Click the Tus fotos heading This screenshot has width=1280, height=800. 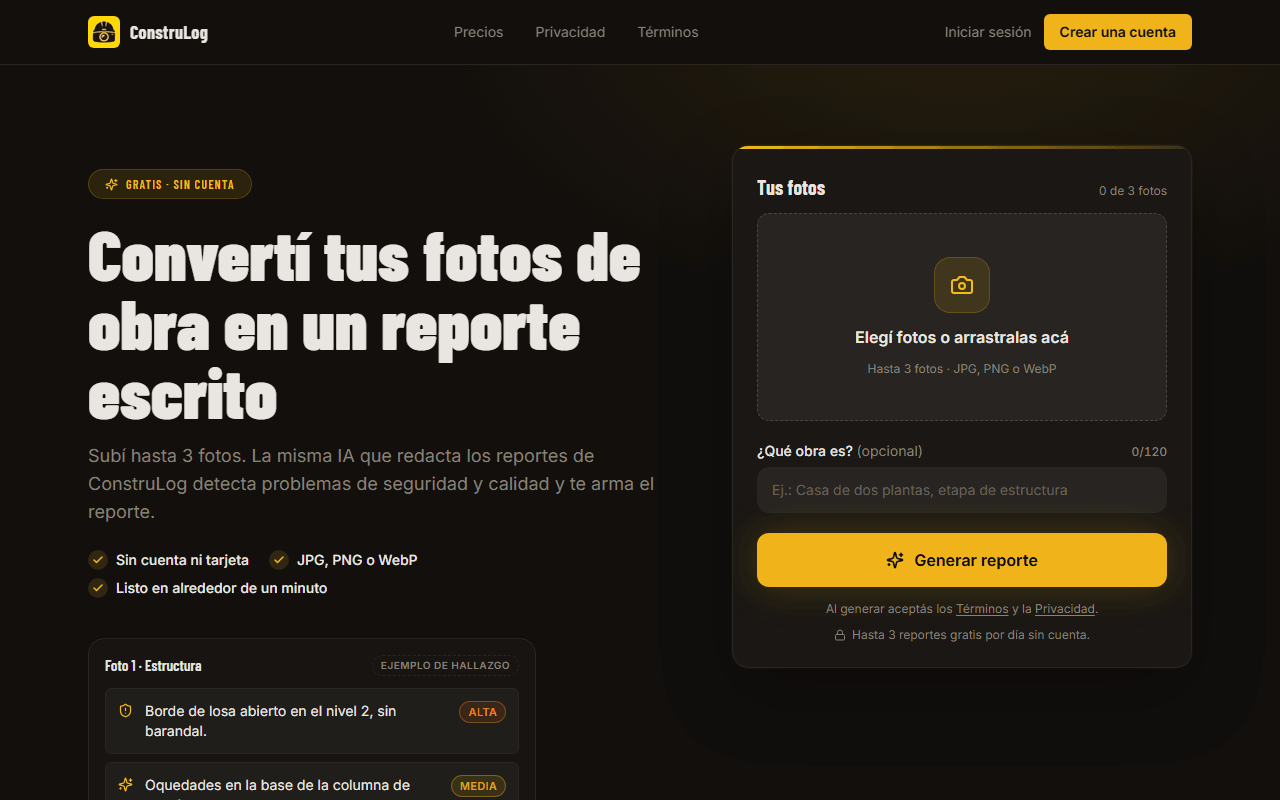pos(791,188)
